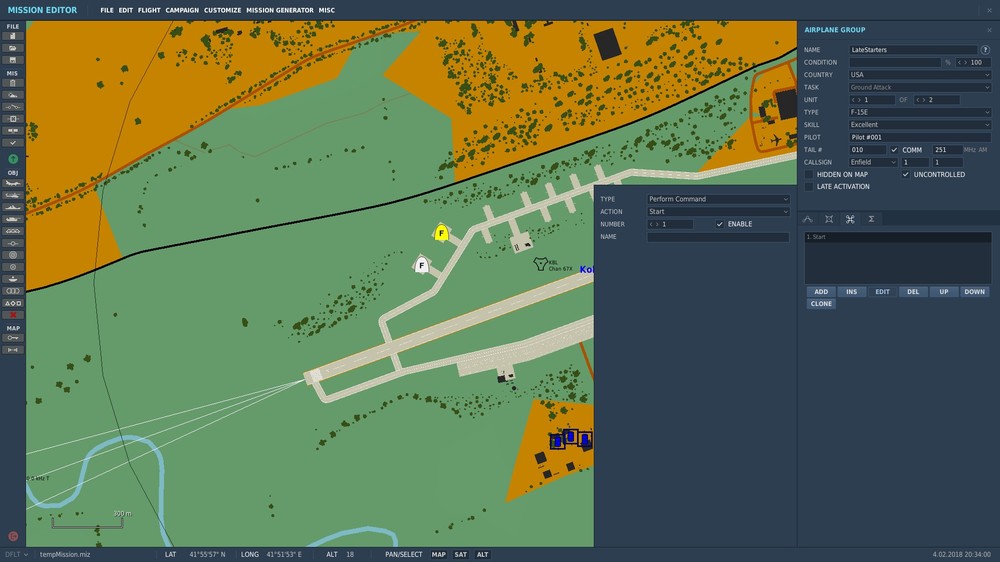This screenshot has height=562, width=1000.
Task: Open the Map options key icon
Action: pyautogui.click(x=12, y=338)
